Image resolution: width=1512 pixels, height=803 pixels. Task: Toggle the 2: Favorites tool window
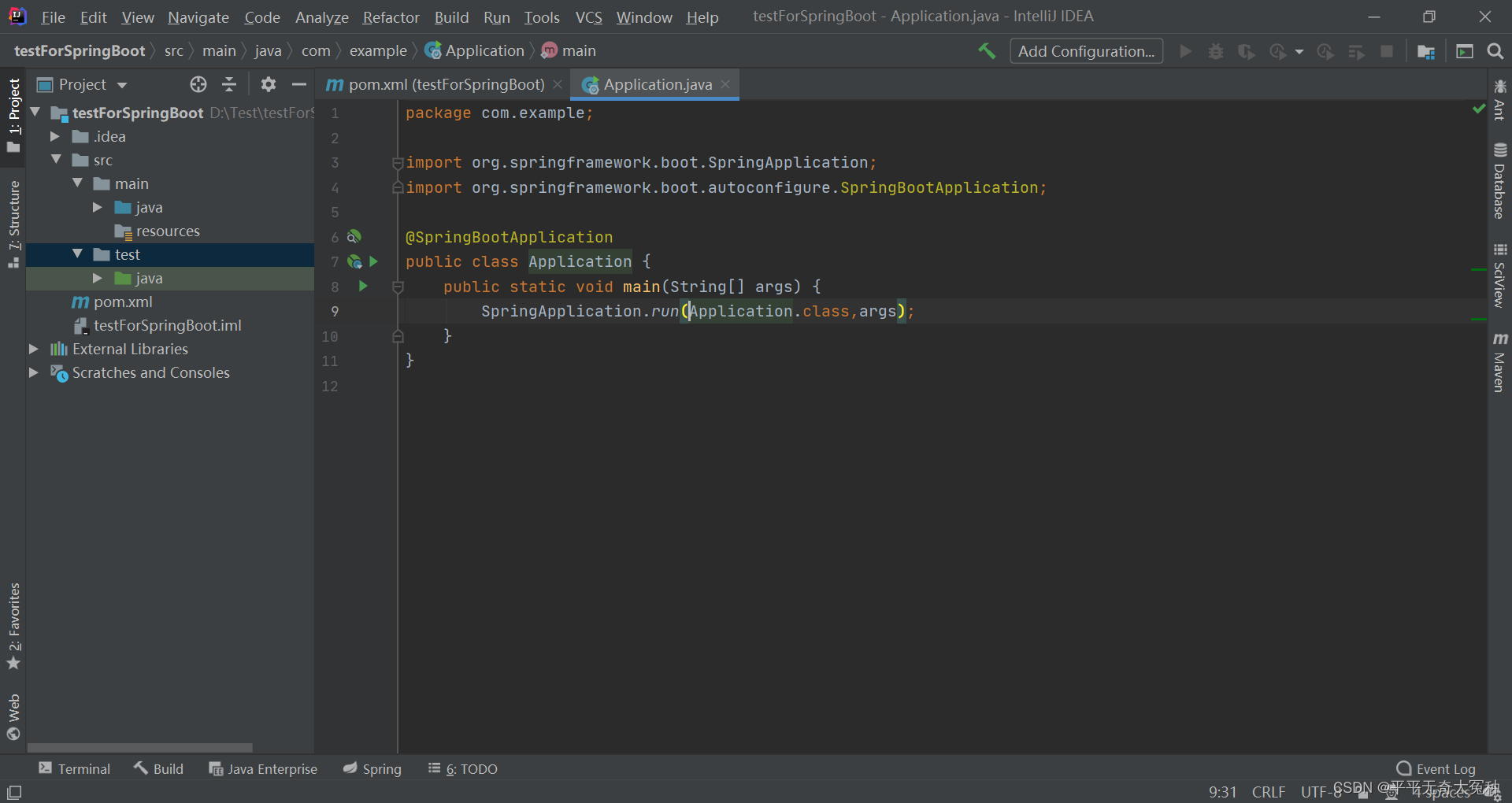point(13,627)
